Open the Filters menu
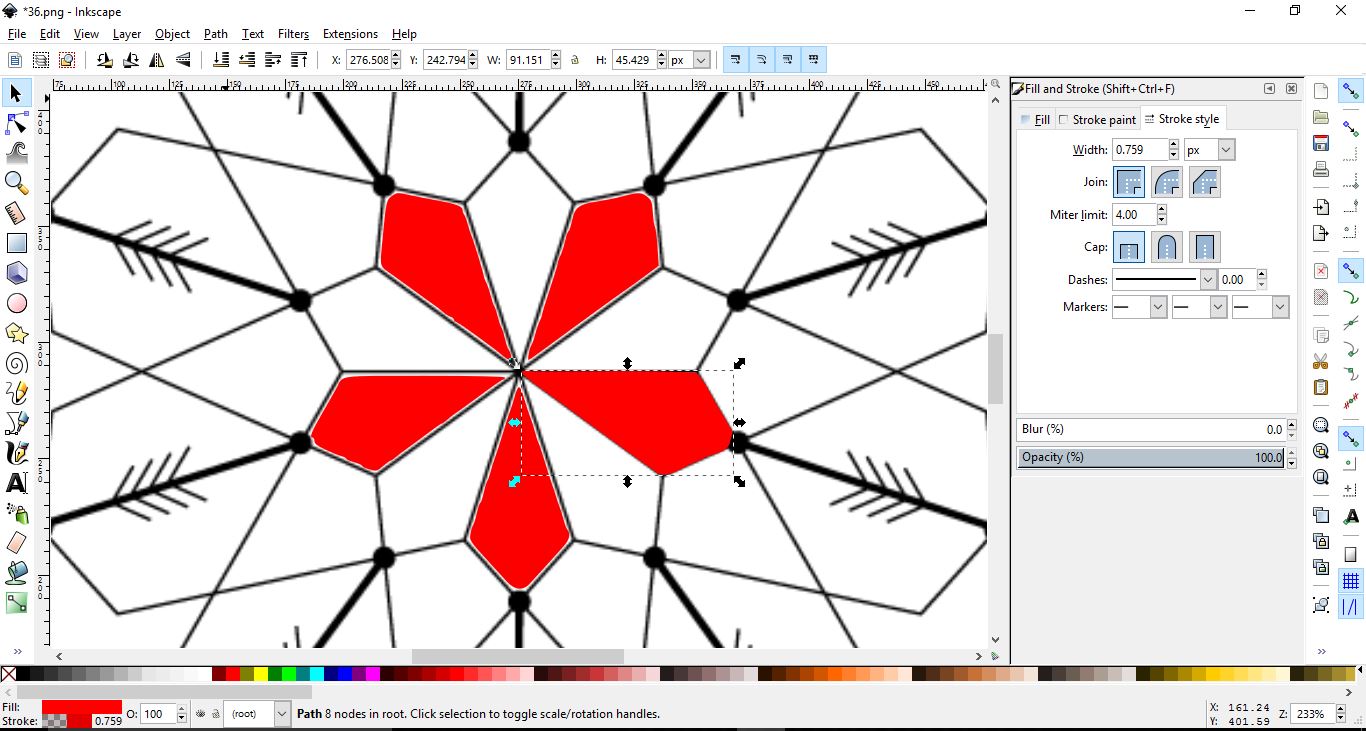This screenshot has width=1366, height=731. tap(293, 34)
